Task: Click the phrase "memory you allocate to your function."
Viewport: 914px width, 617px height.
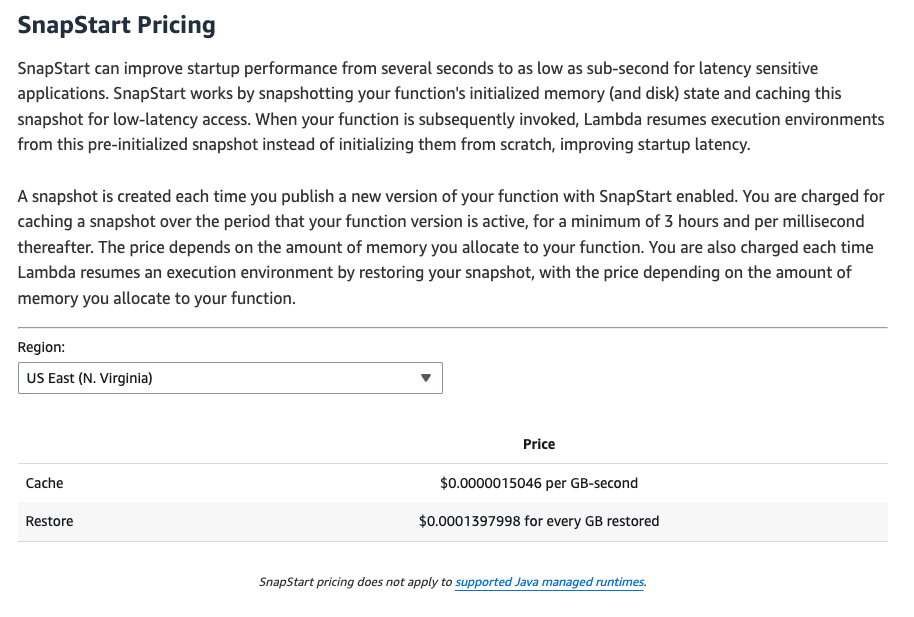Action: tap(157, 298)
